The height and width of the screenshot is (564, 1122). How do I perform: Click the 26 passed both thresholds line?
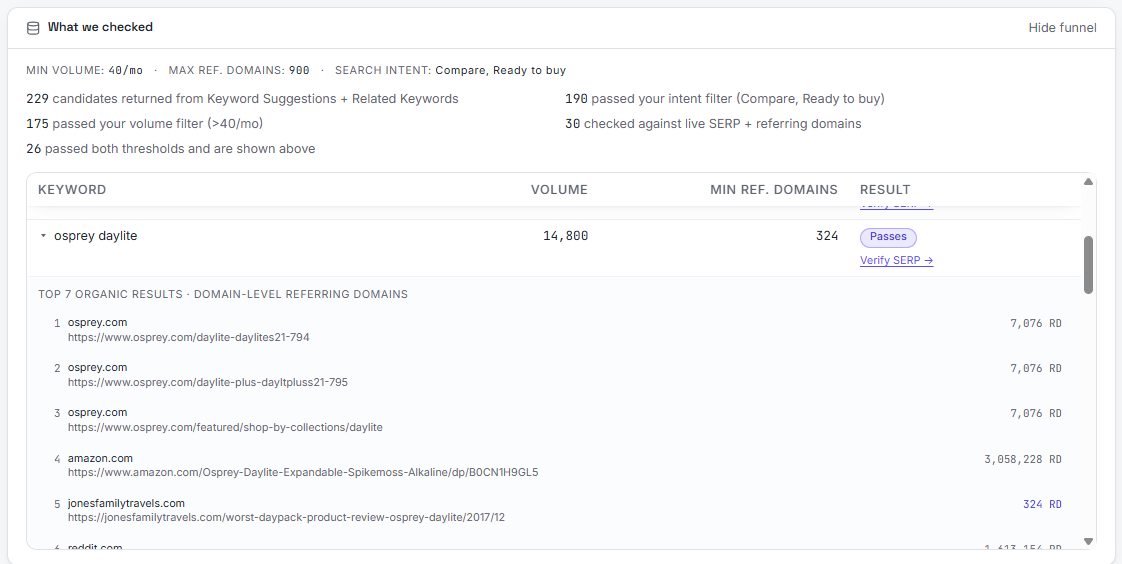[171, 149]
